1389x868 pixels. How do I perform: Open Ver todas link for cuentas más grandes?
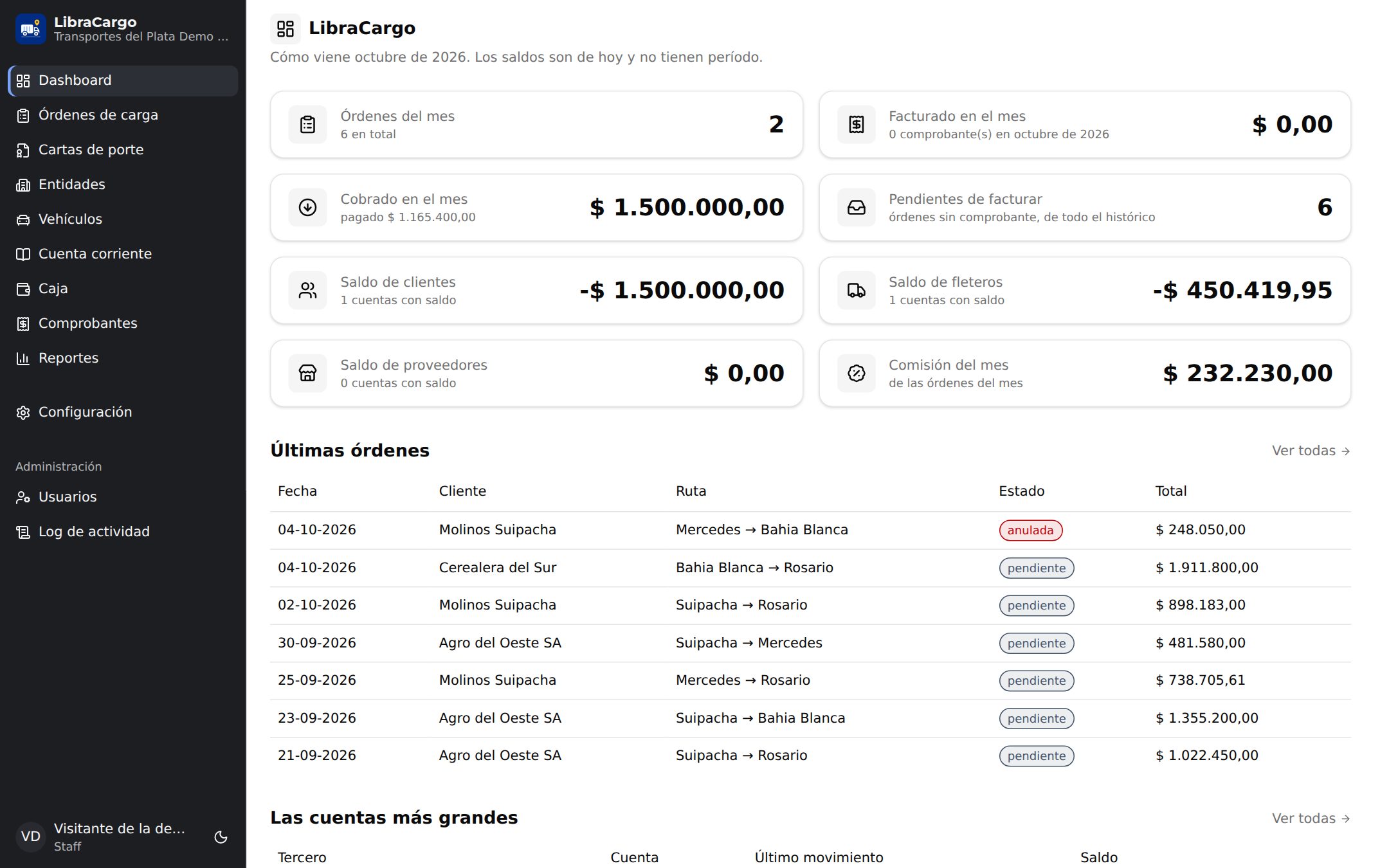click(1311, 818)
